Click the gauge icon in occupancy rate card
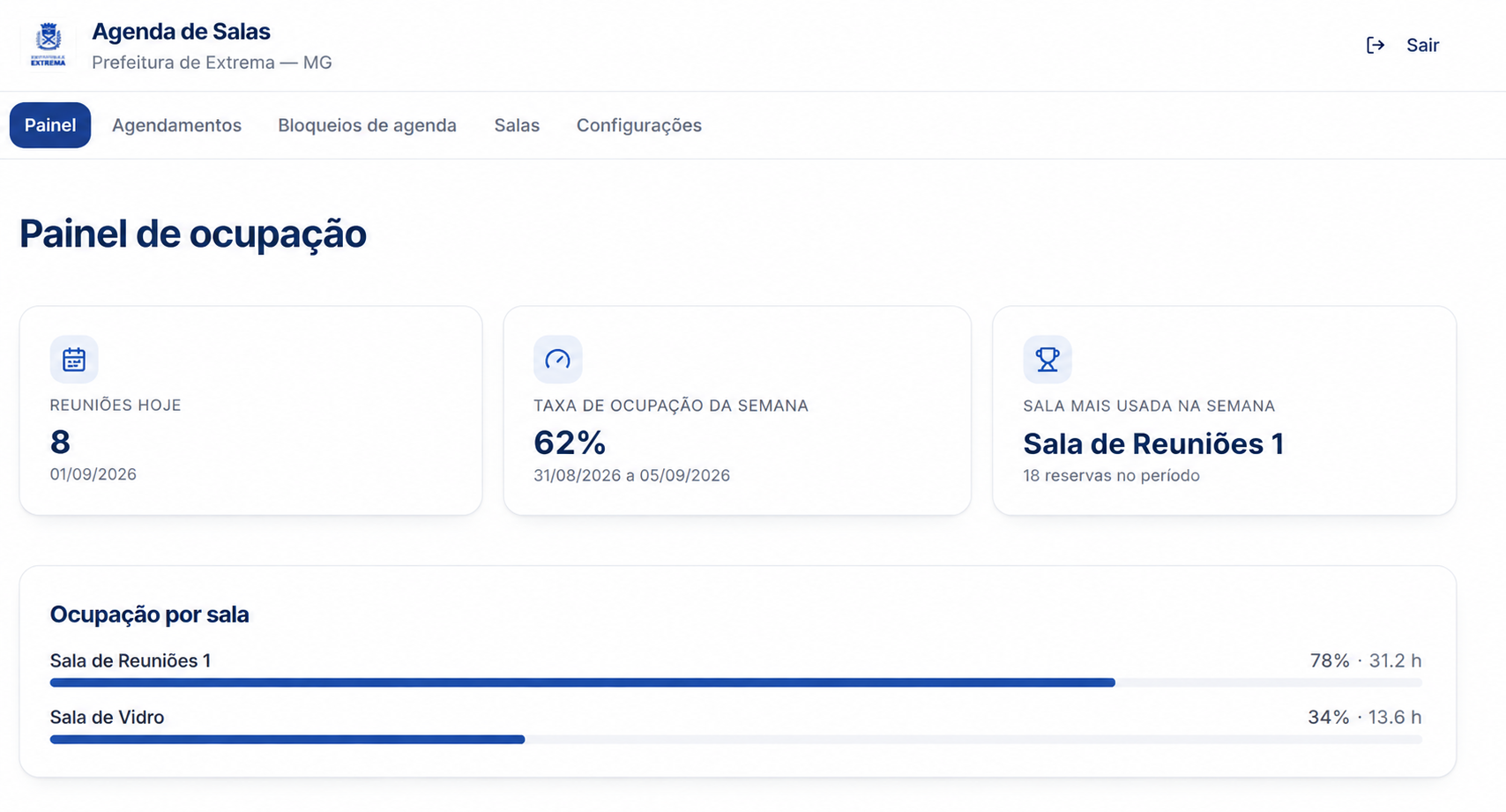 (x=557, y=359)
